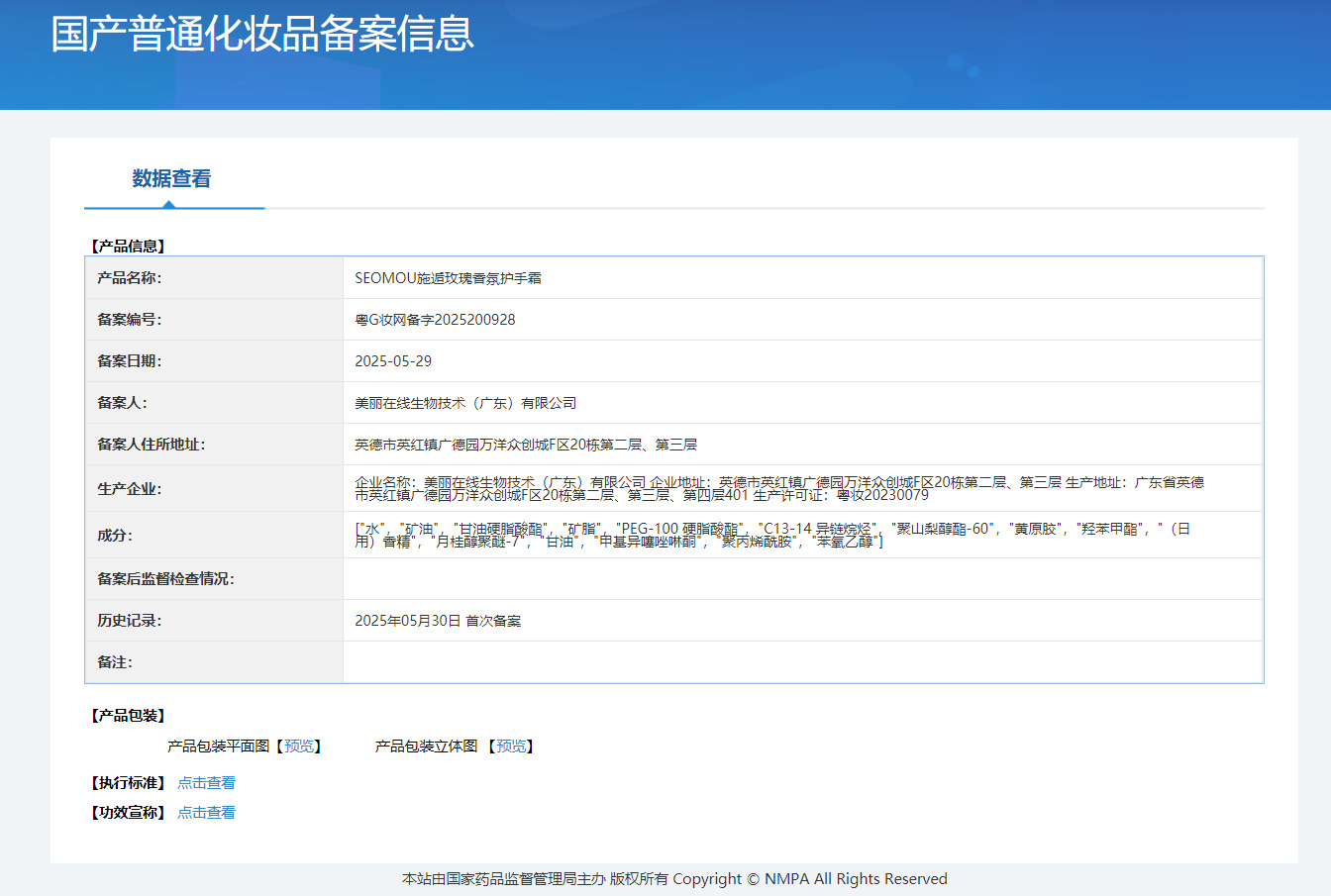
Task: Click the 备案后监督检查情况 row label
Action: coord(165,579)
